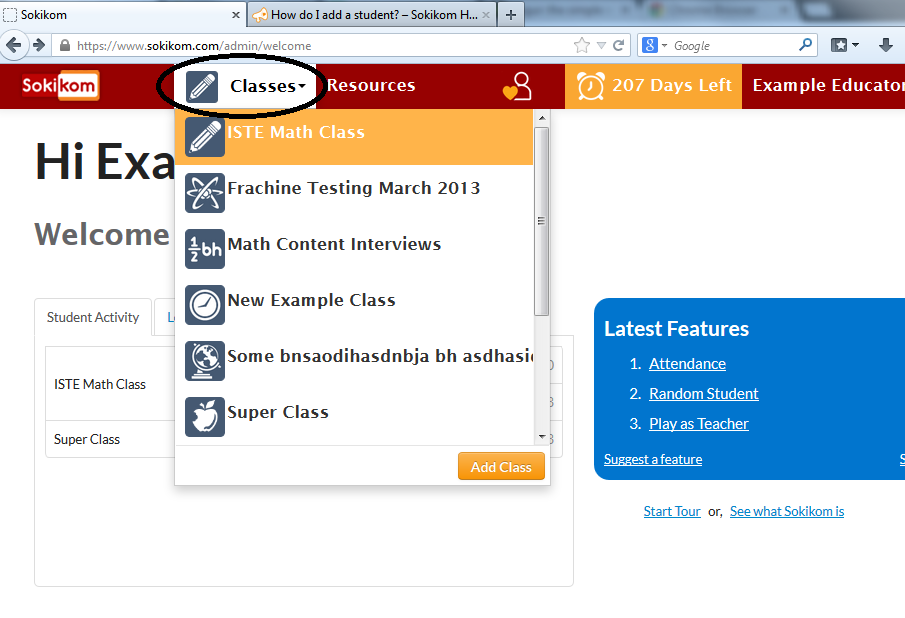The height and width of the screenshot is (618, 905).
Task: Click the 207 Days Left button
Action: tap(653, 86)
